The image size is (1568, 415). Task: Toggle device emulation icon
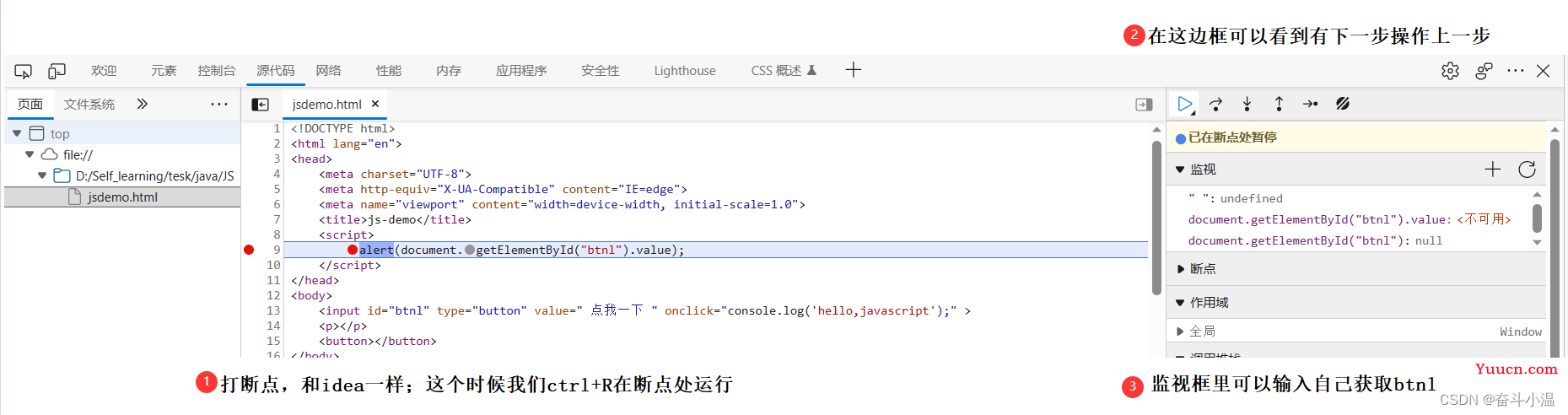tap(57, 71)
